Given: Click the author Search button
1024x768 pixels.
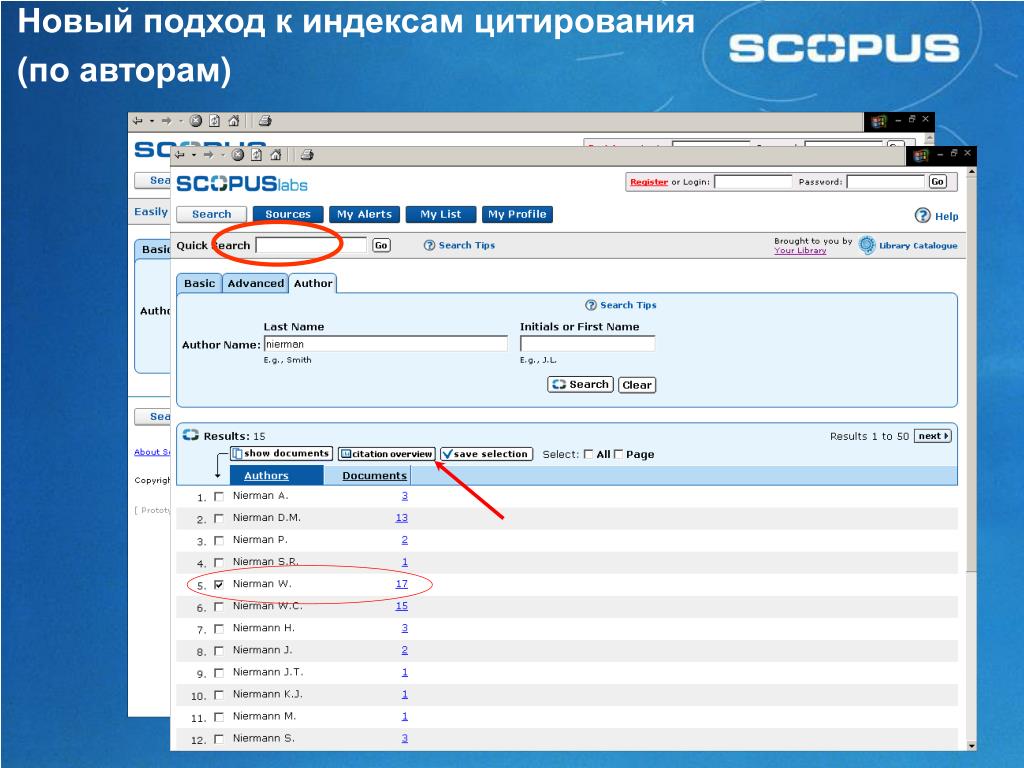Looking at the screenshot, I should 581,385.
